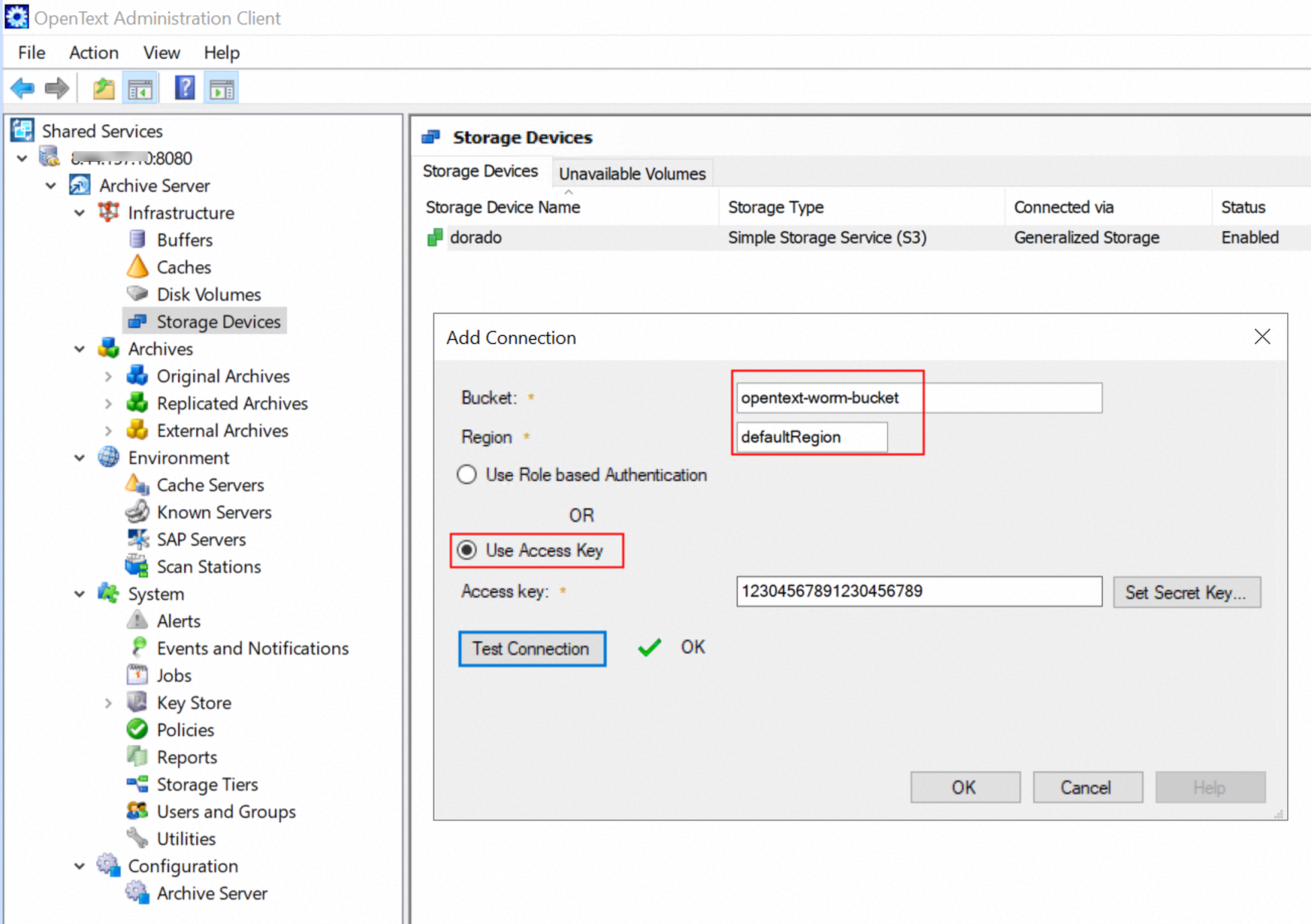The height and width of the screenshot is (924, 1311).
Task: Click the Key Store icon
Action: click(x=137, y=702)
